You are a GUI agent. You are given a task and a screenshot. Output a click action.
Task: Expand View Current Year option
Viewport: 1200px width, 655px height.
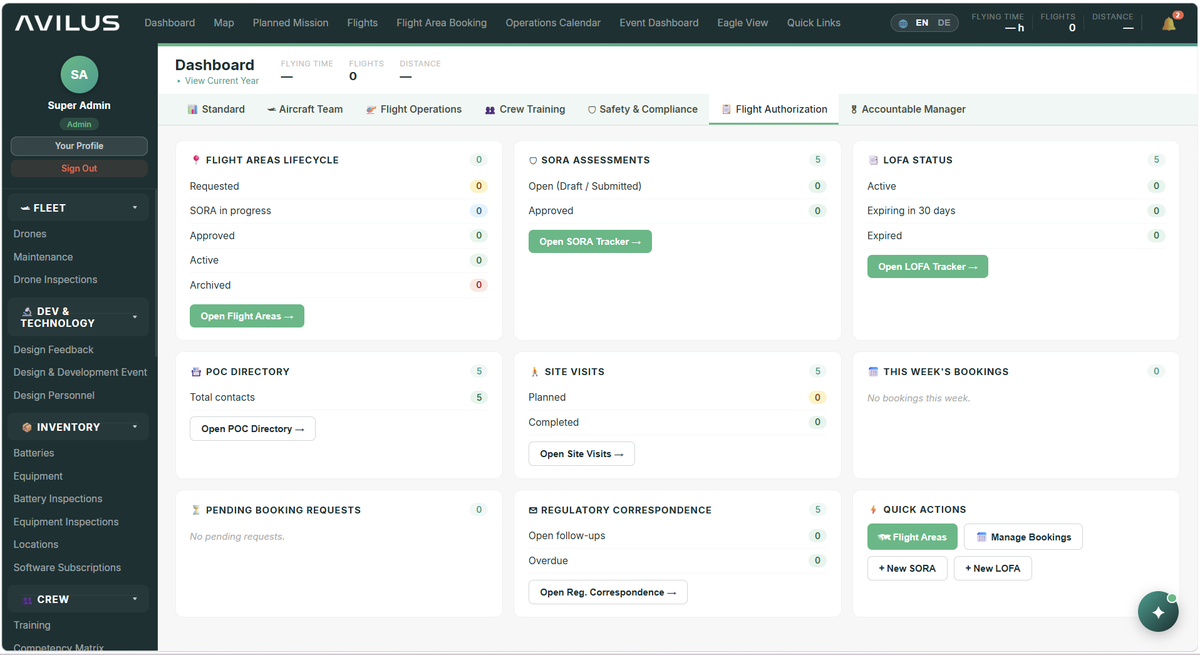[x=217, y=81]
